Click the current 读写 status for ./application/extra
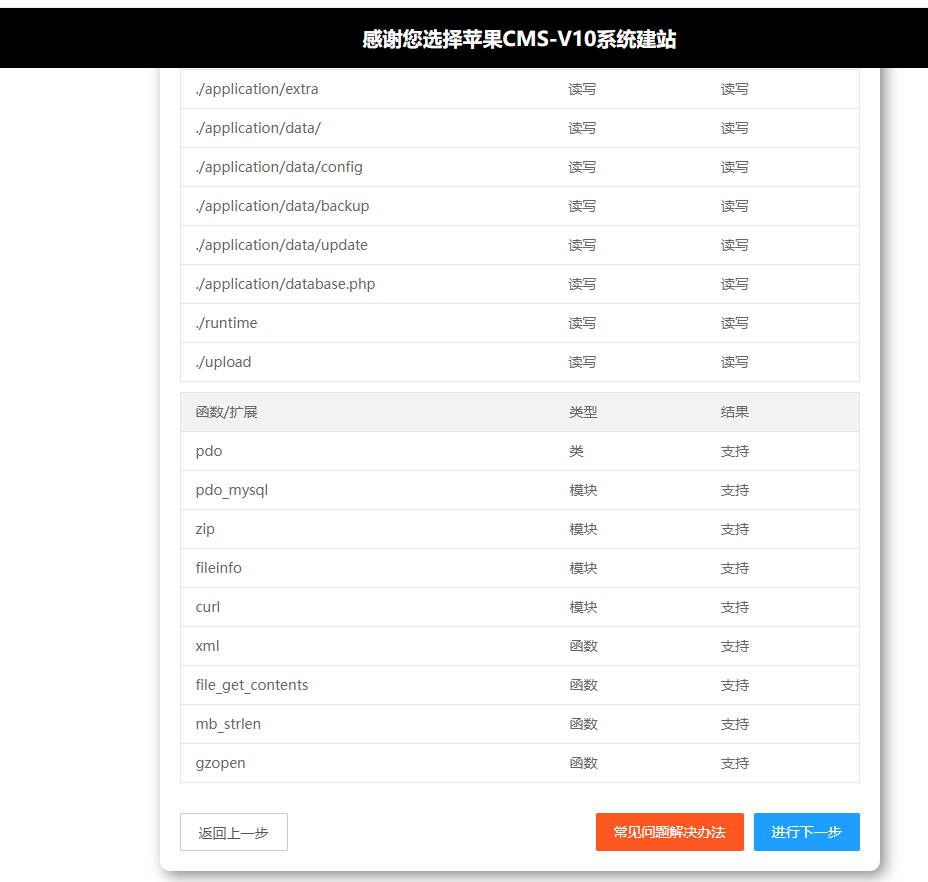This screenshot has height=882, width=928. (734, 89)
